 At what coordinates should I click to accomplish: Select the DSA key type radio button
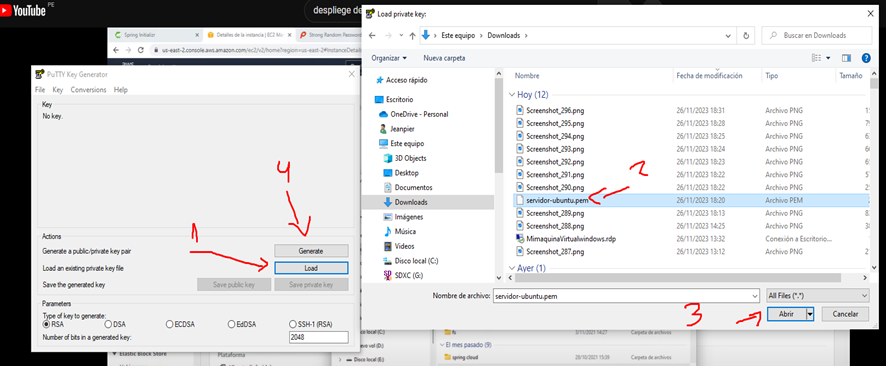[x=108, y=324]
